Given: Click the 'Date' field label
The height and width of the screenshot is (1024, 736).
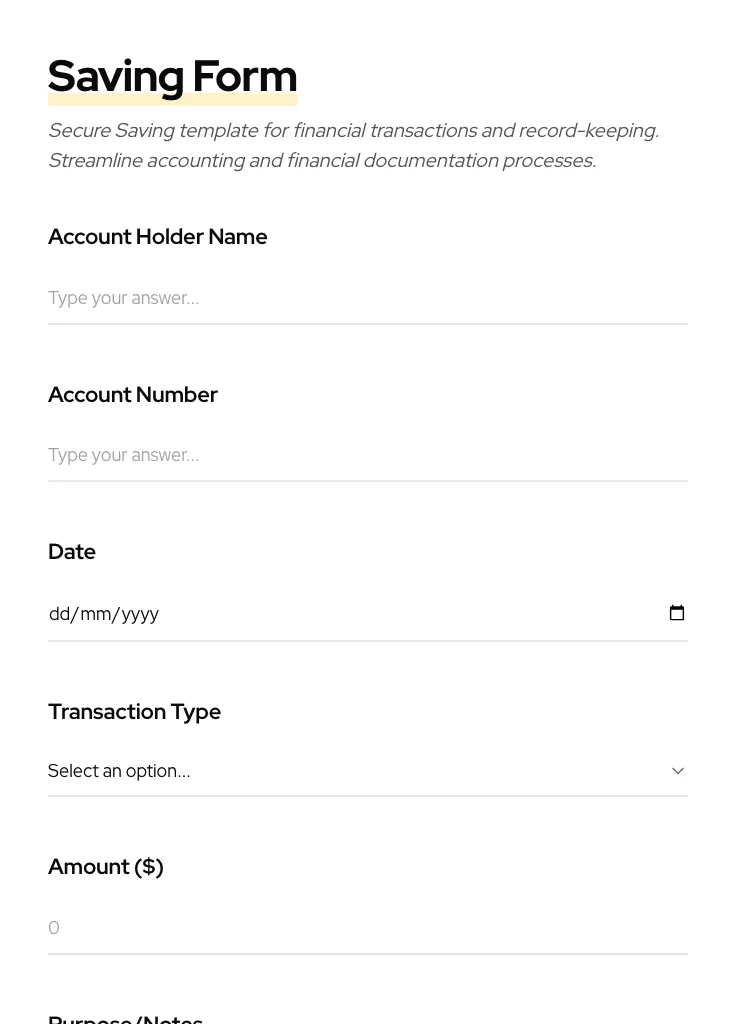Looking at the screenshot, I should click(72, 552).
